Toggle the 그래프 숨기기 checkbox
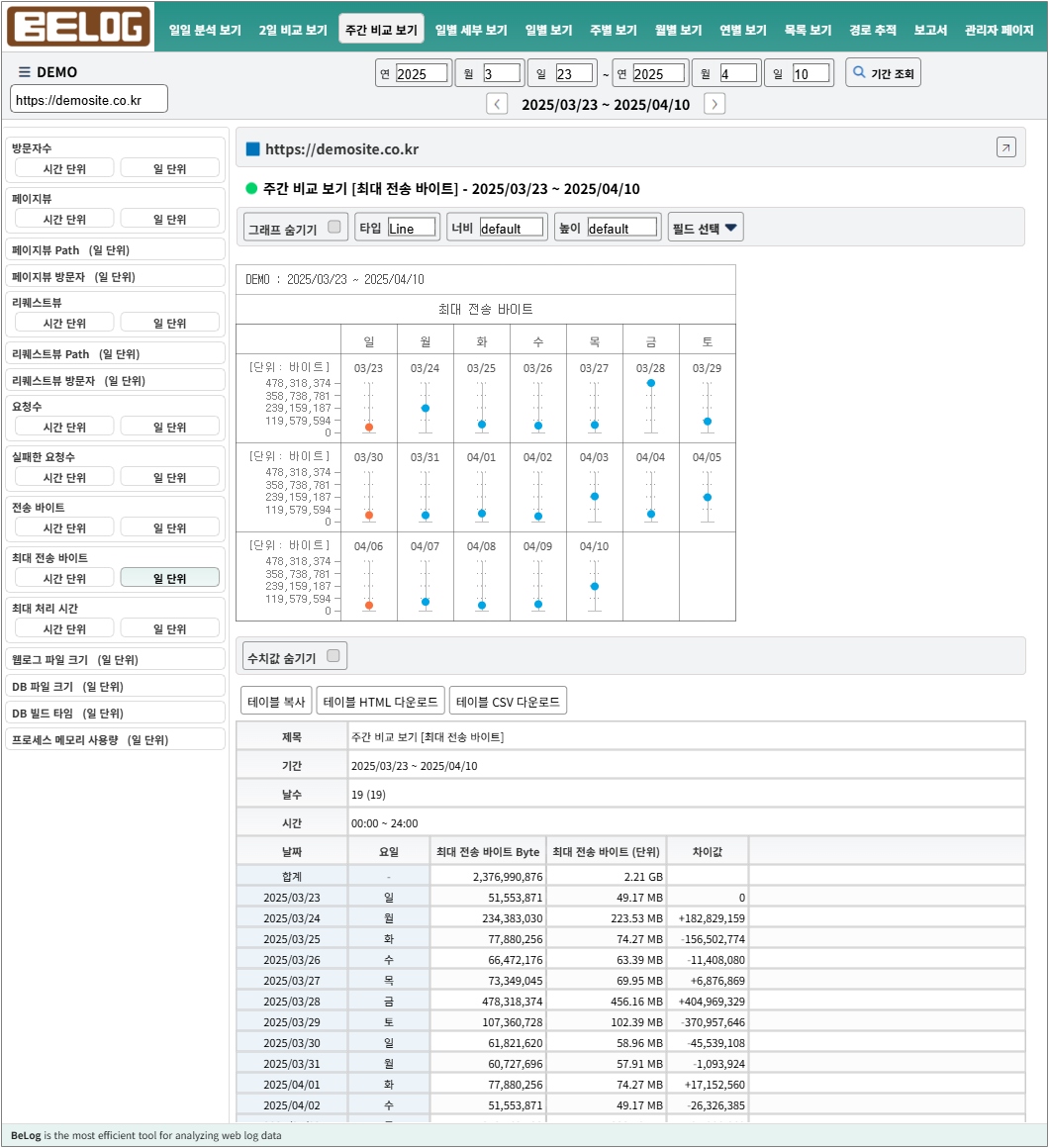The height and width of the screenshot is (1148, 1049). tap(334, 227)
